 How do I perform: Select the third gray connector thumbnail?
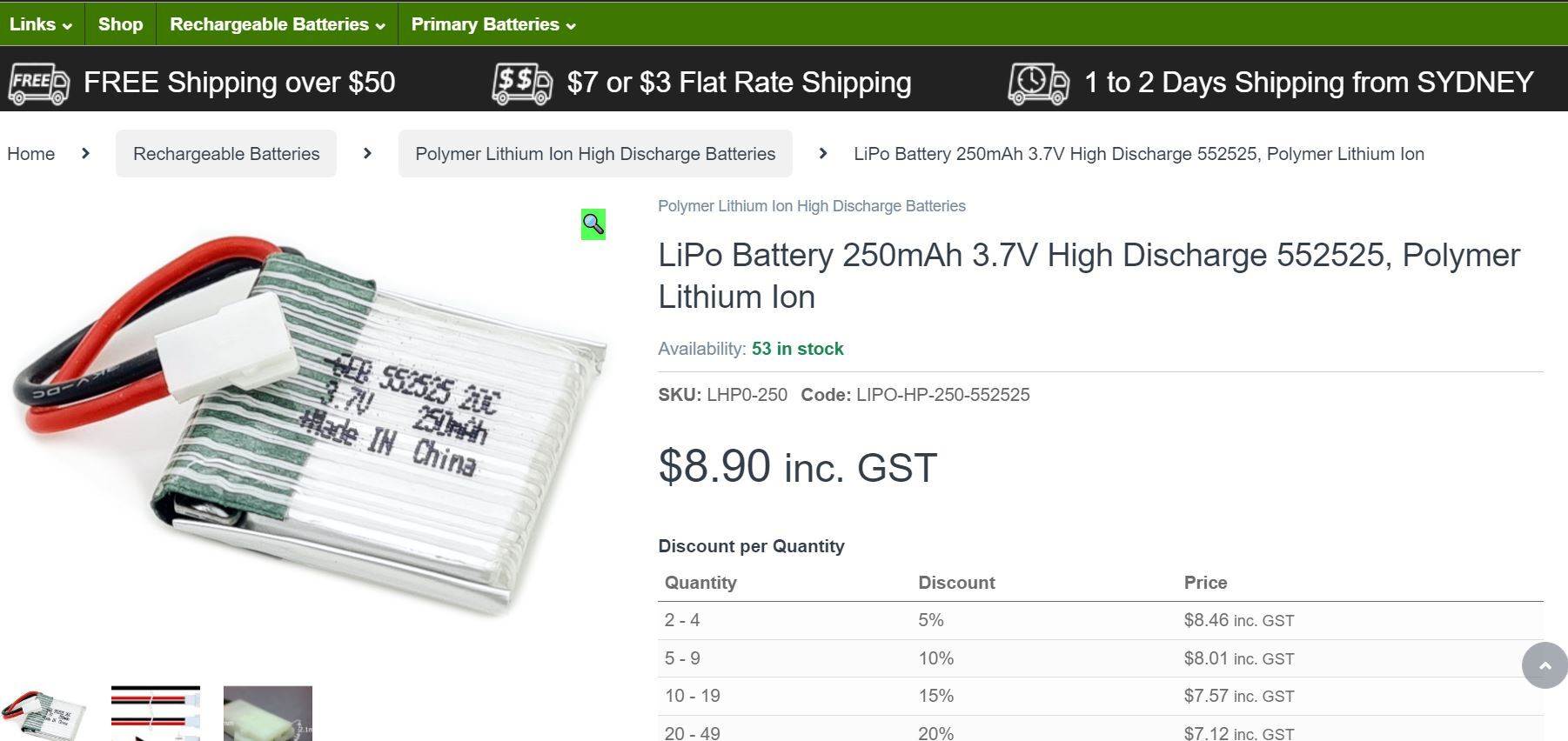(x=268, y=713)
